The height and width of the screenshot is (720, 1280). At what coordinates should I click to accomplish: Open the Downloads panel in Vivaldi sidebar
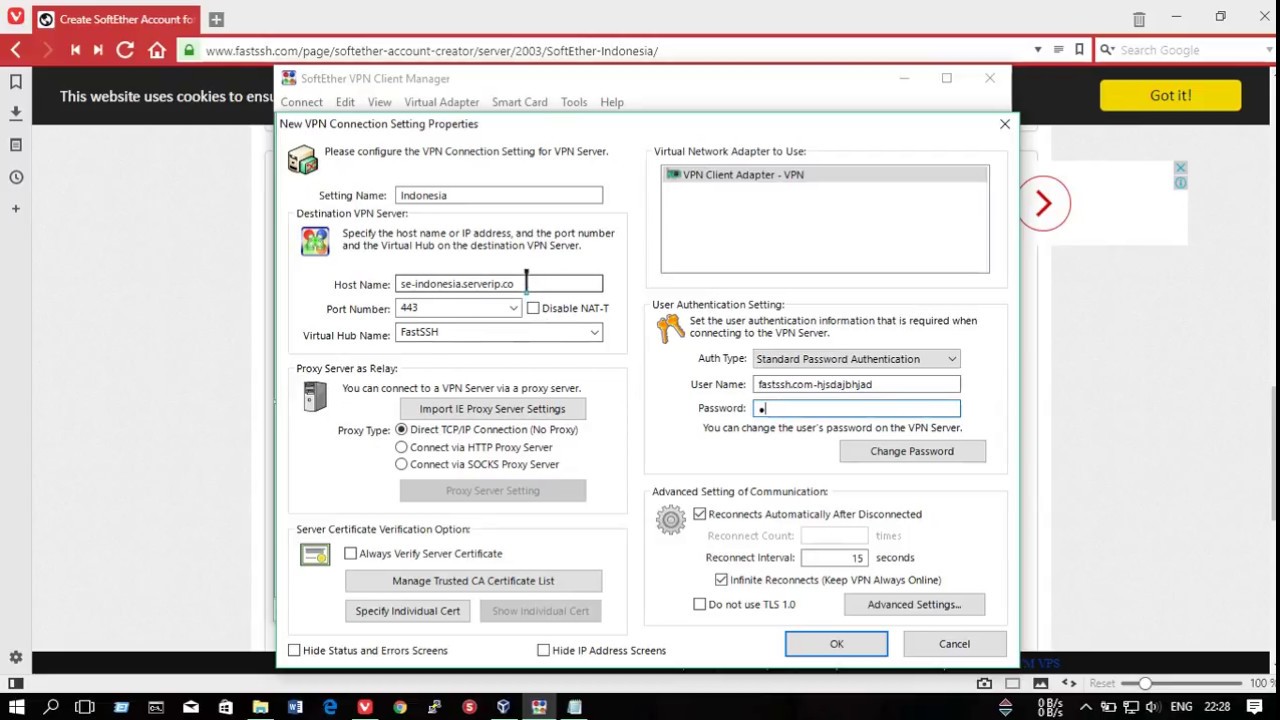16,113
